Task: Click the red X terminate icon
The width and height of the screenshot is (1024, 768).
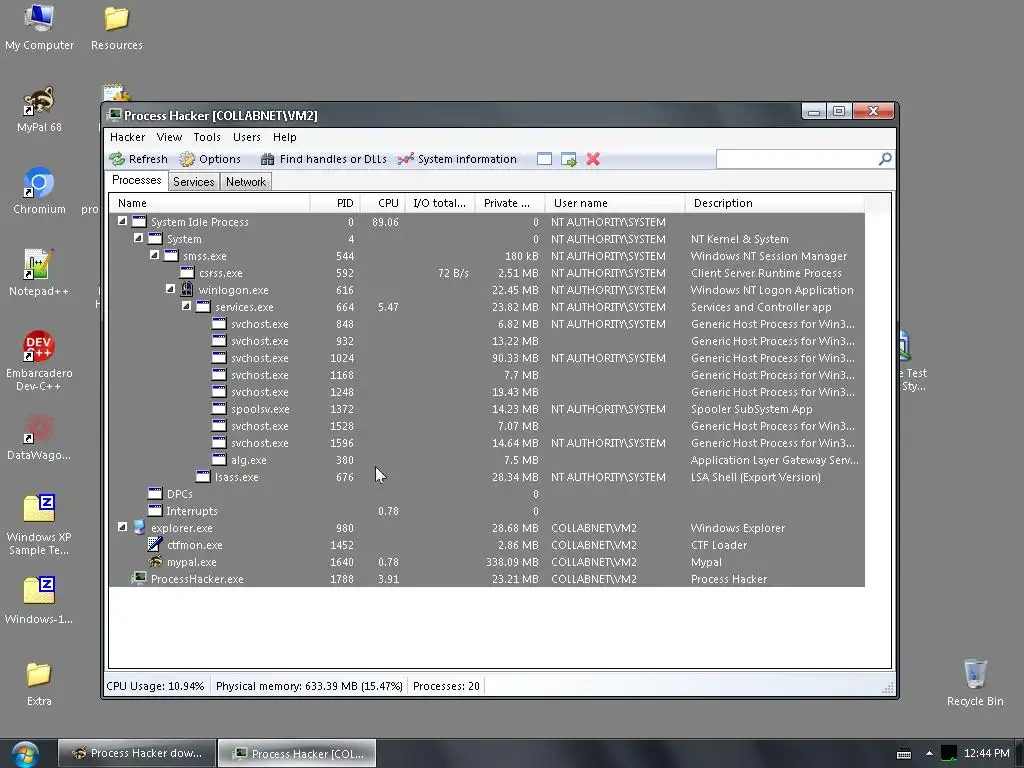Action: pos(593,159)
